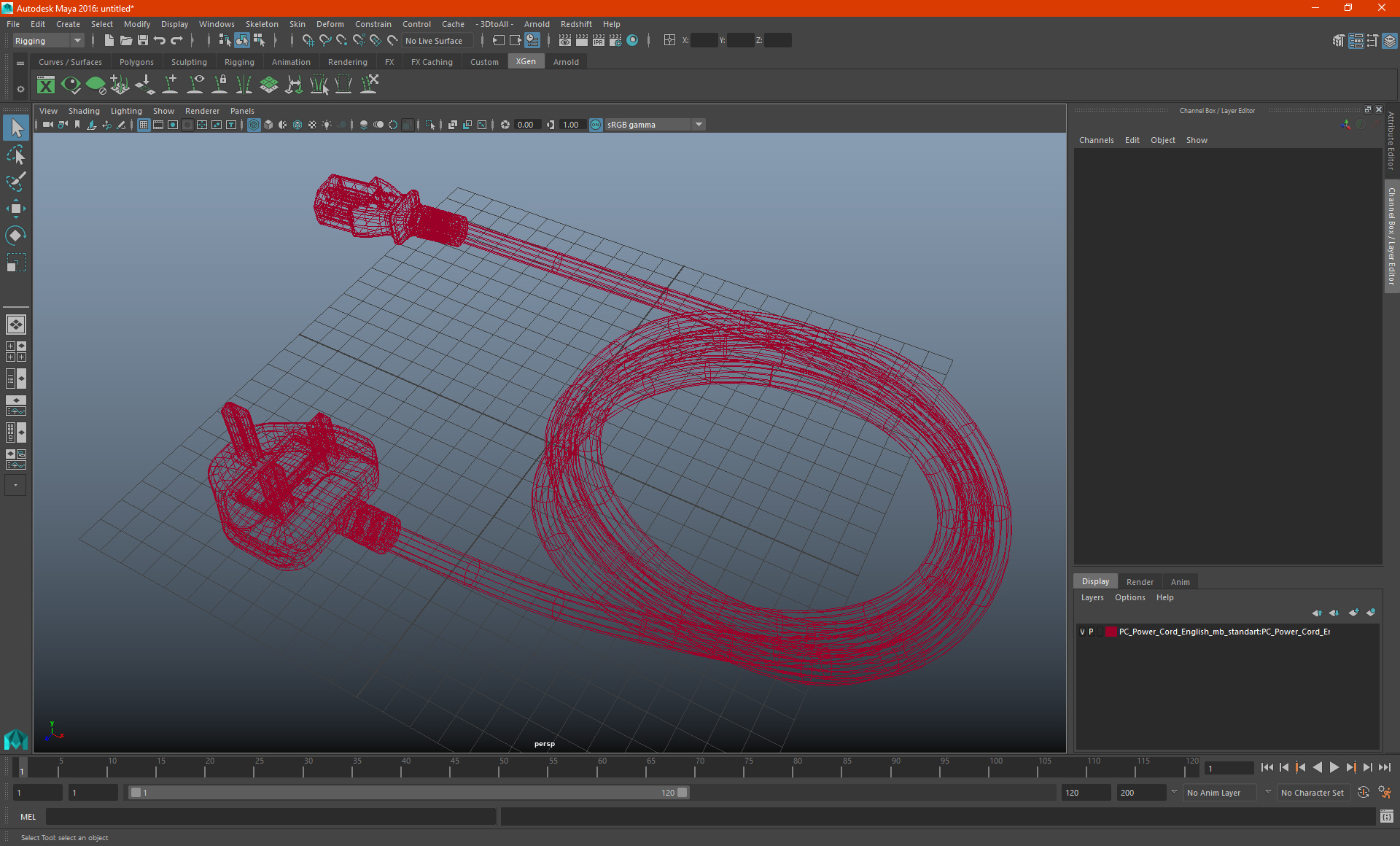Click go to start of playback range

[x=1267, y=767]
